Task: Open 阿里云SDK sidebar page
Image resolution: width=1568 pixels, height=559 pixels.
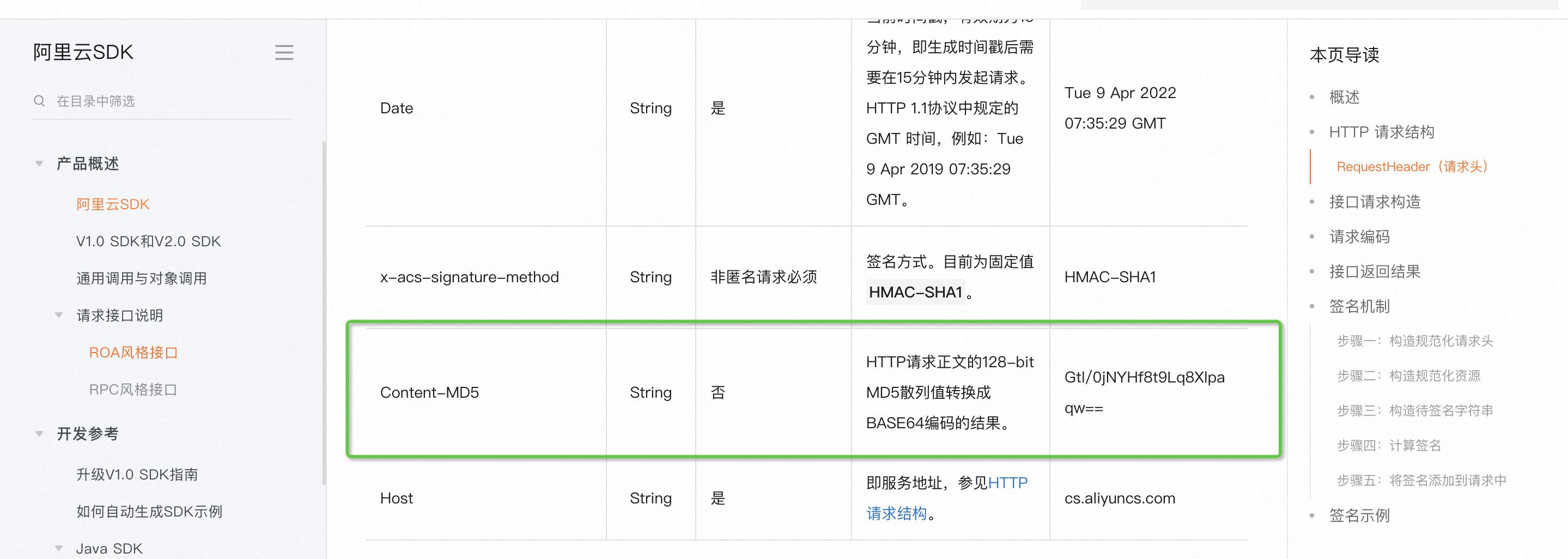Action: coord(113,204)
